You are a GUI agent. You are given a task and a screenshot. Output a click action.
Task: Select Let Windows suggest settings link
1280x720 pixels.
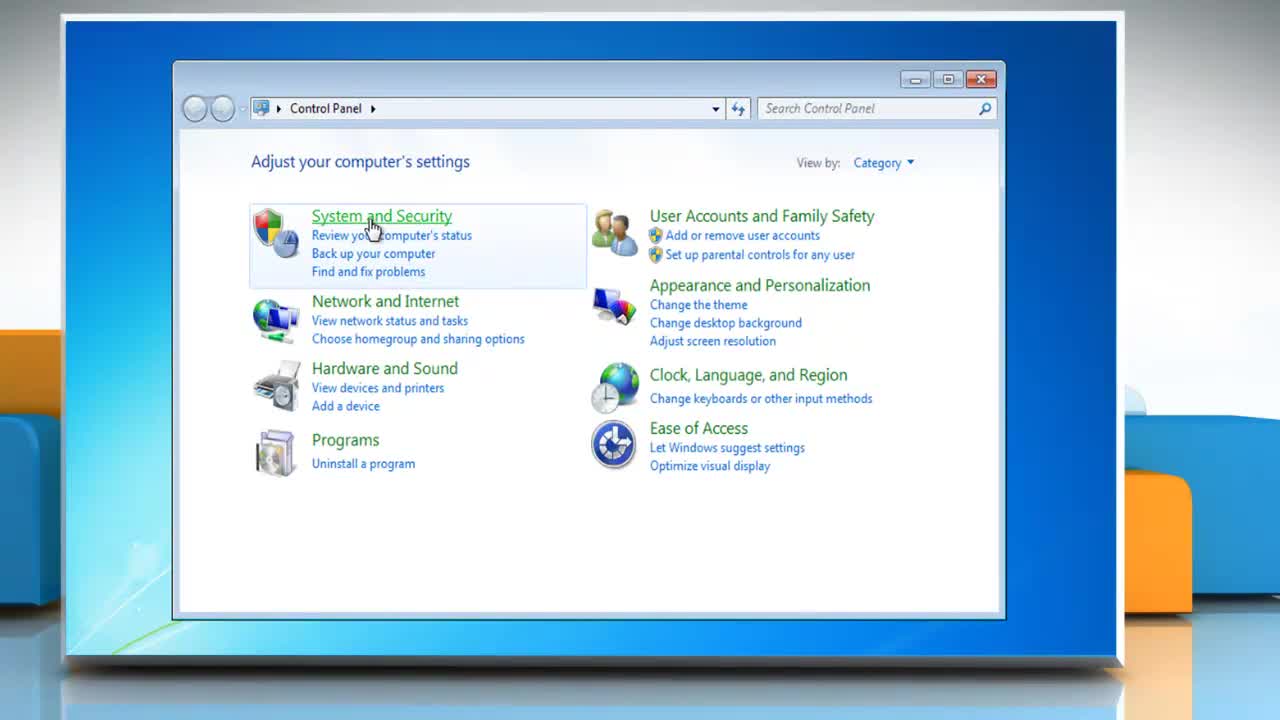(x=727, y=448)
